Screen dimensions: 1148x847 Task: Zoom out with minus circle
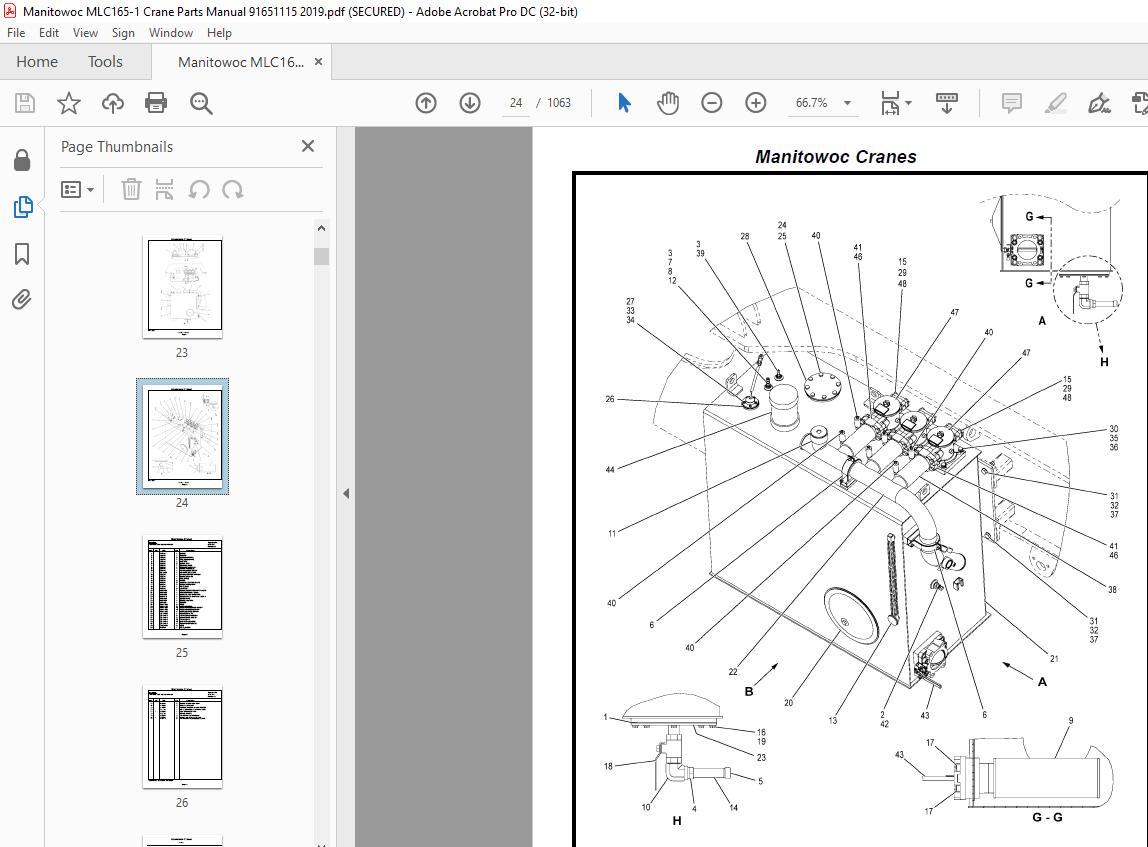[712, 103]
